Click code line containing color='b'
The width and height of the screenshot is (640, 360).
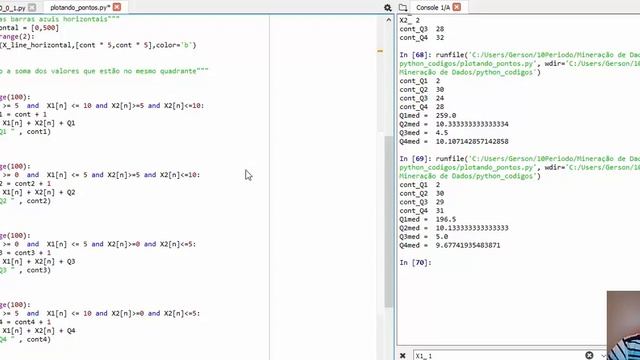tap(98, 45)
